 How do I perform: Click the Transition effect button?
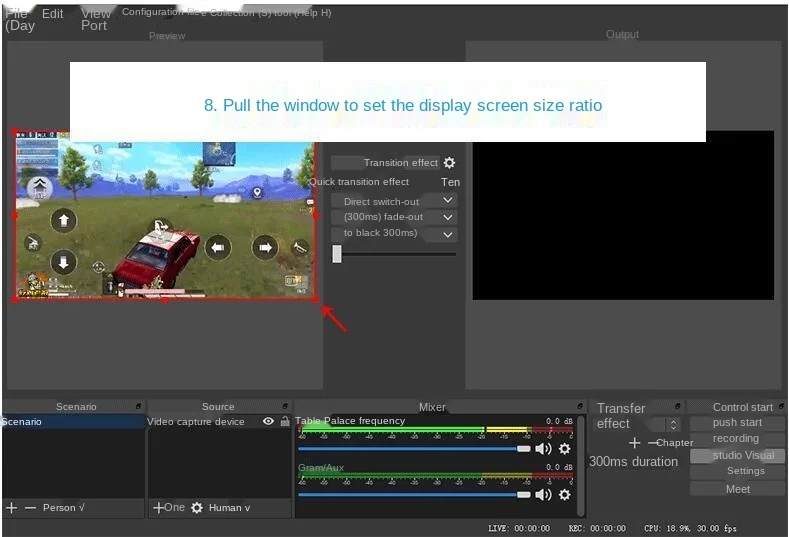click(386, 163)
